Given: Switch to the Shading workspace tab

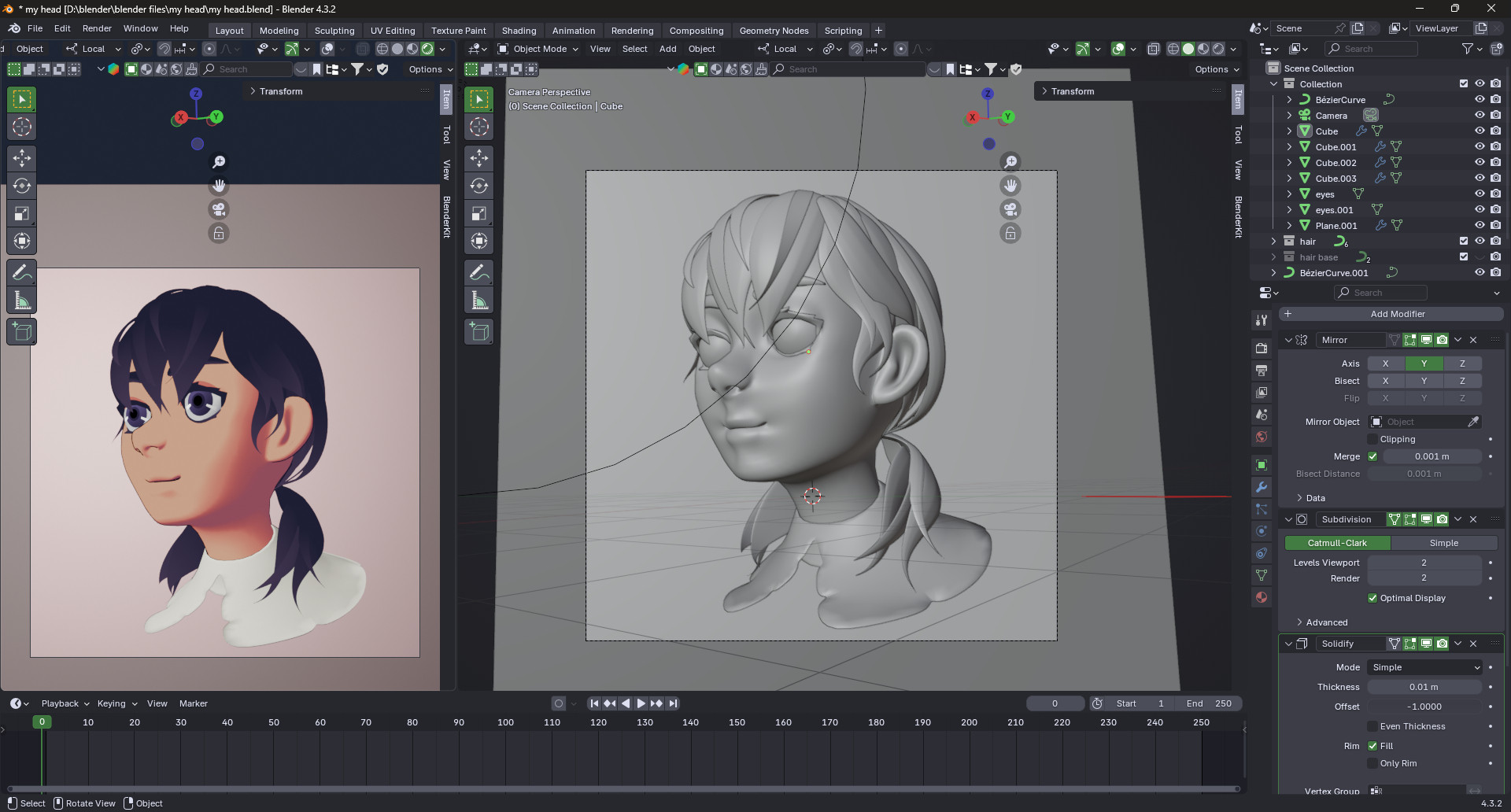Looking at the screenshot, I should 519,31.
